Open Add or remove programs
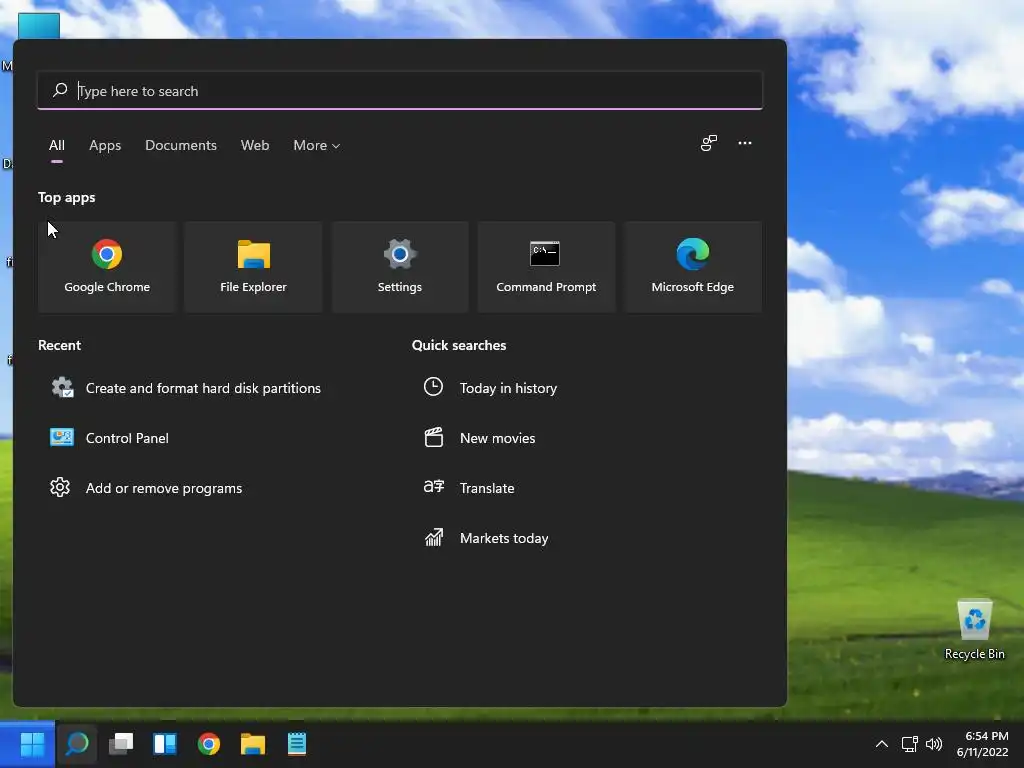This screenshot has width=1024, height=768. (164, 488)
